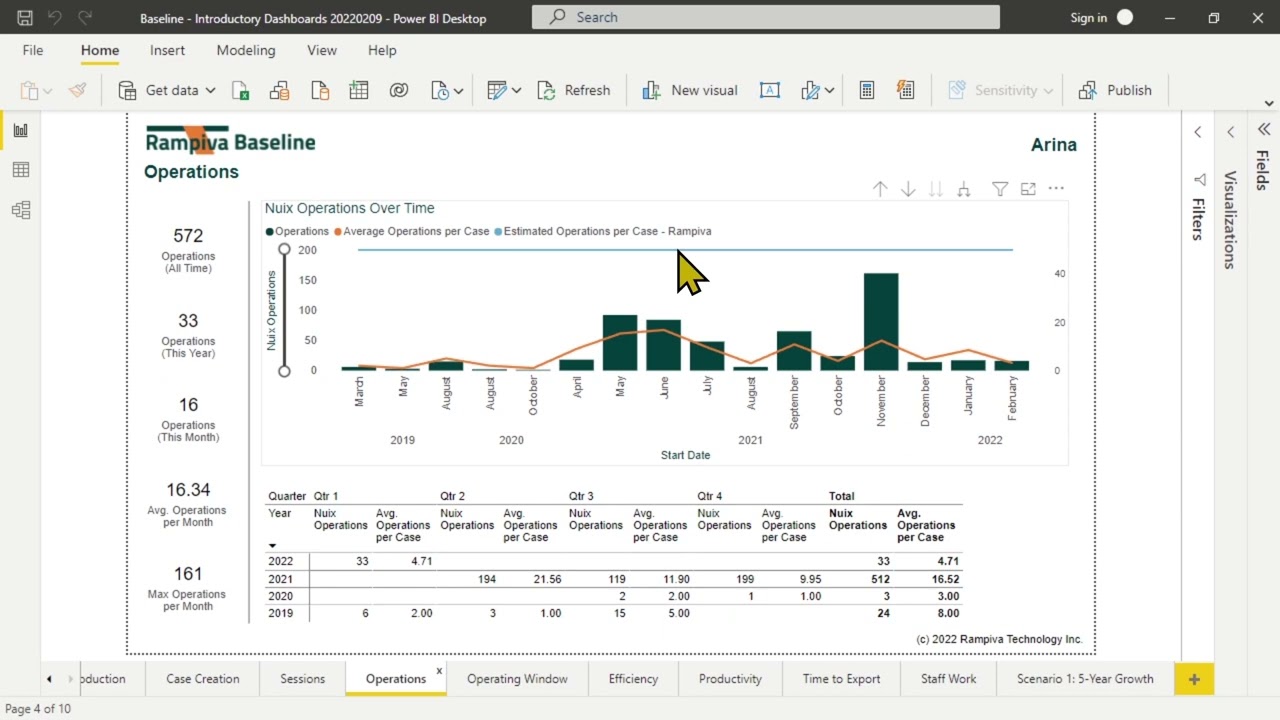Image resolution: width=1280 pixels, height=720 pixels.
Task: Click the Average Operations per Case legend
Action: point(411,231)
